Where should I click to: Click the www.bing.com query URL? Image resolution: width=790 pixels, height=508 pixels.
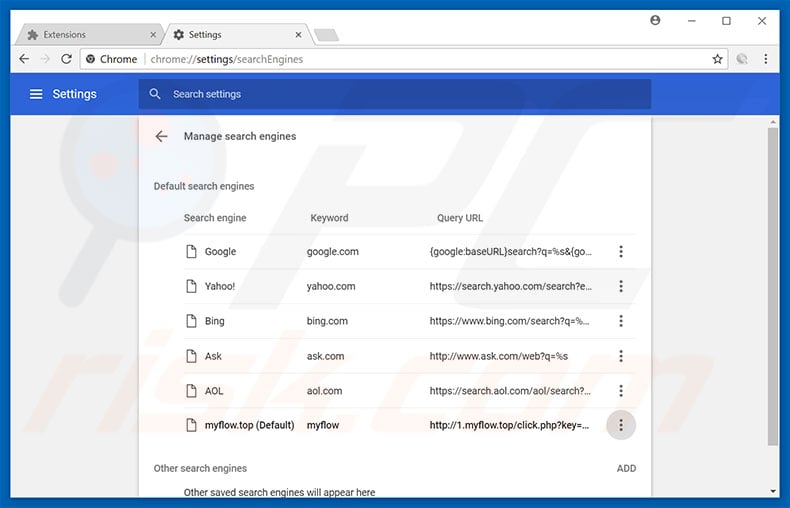(509, 321)
